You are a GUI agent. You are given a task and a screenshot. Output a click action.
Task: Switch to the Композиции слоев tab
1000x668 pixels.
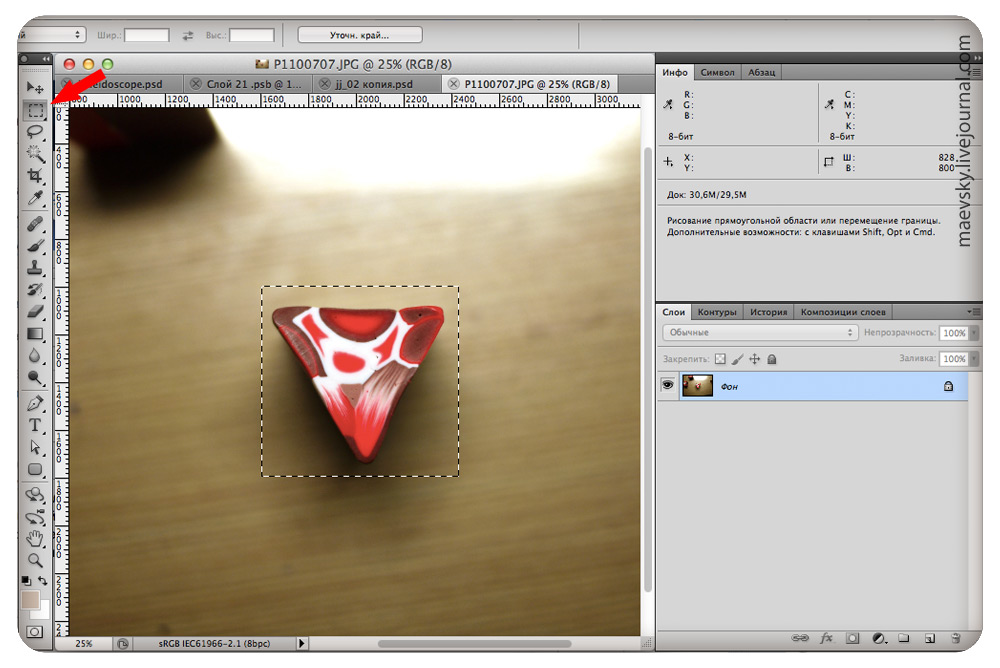point(843,312)
